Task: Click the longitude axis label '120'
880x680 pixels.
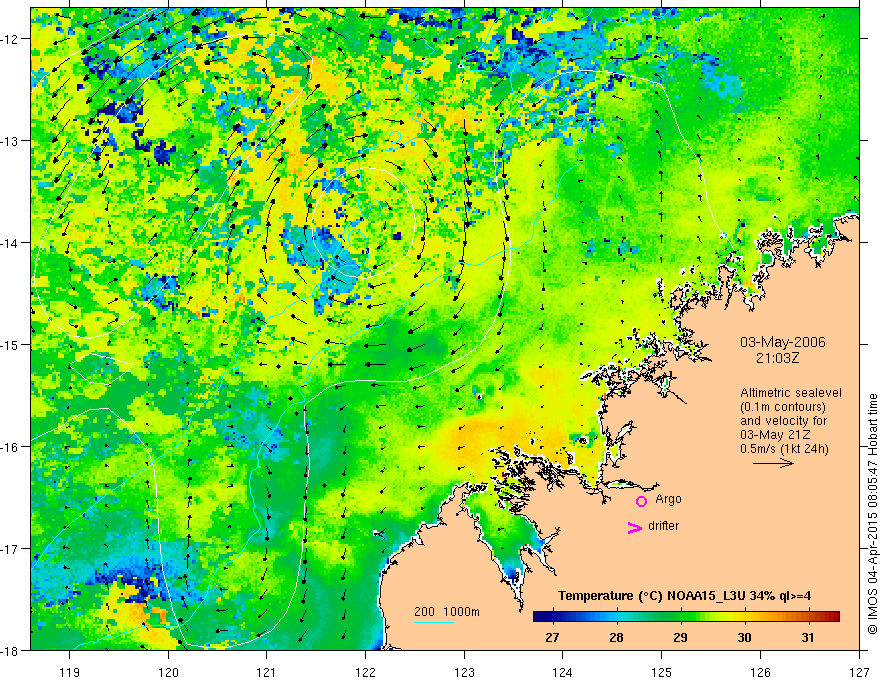Action: point(168,672)
